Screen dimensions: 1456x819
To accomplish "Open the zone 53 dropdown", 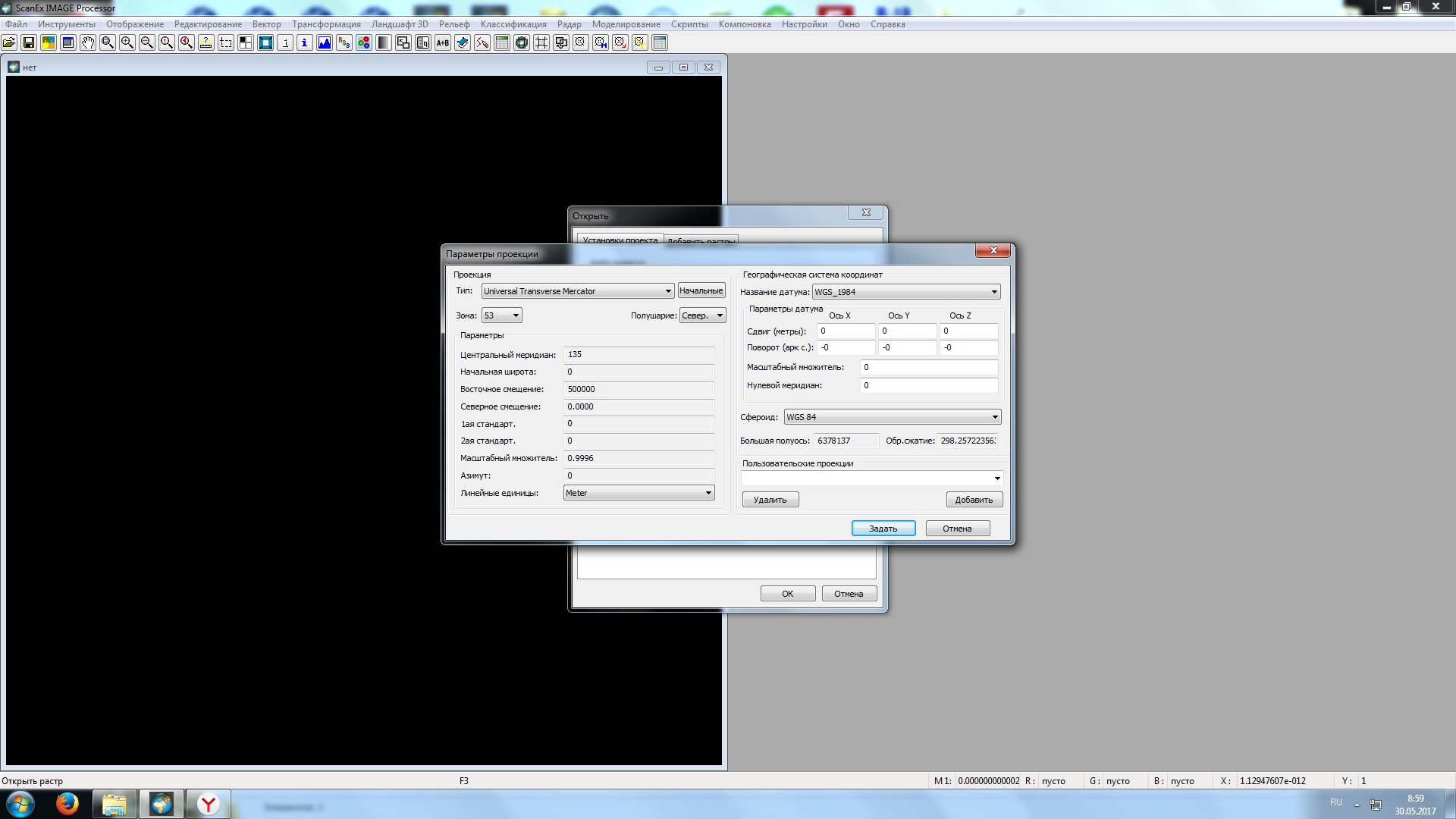I will pyautogui.click(x=516, y=315).
